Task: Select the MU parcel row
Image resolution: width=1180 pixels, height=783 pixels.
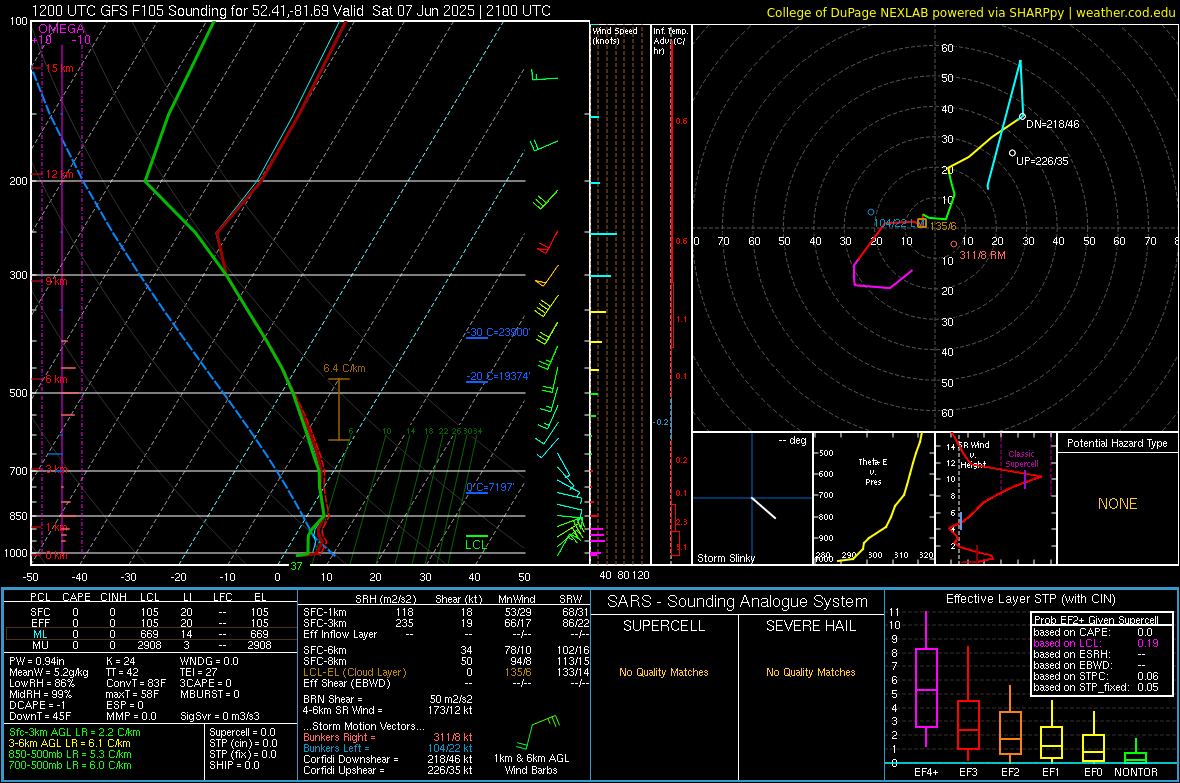Action: click(x=151, y=645)
